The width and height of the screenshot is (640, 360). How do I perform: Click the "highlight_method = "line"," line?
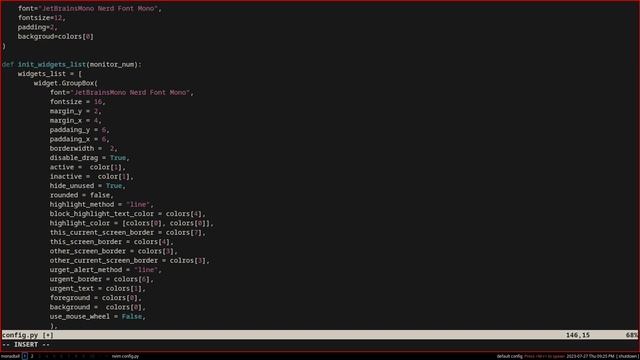(102, 204)
